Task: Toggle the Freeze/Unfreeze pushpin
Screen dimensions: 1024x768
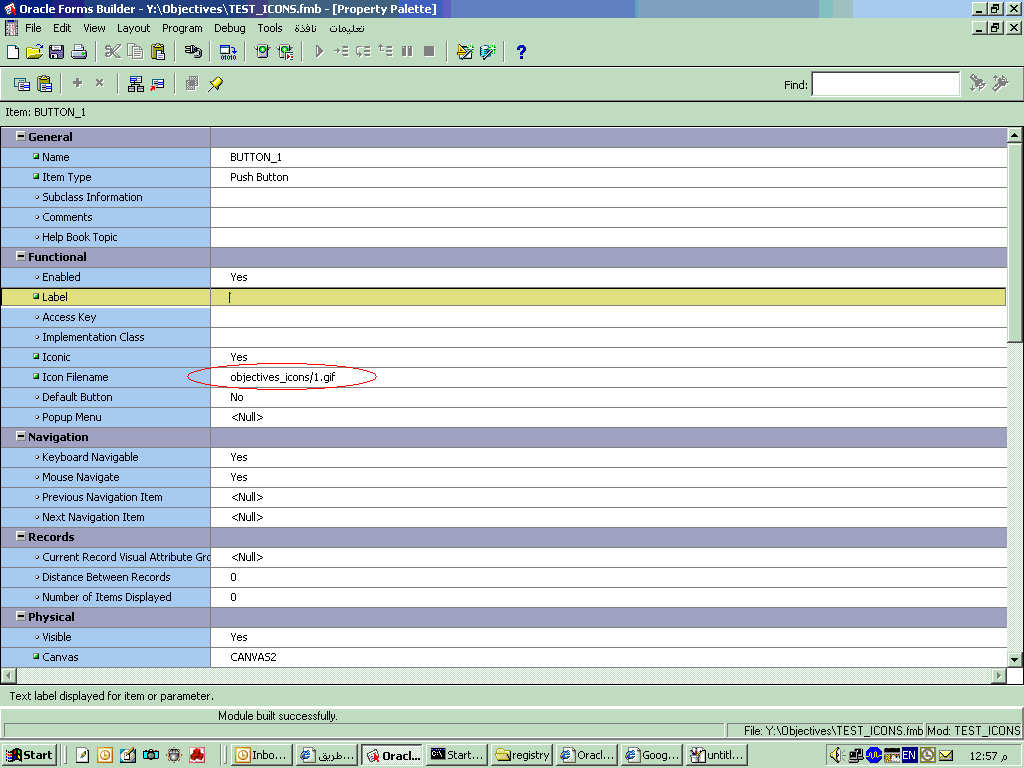Action: (x=215, y=84)
